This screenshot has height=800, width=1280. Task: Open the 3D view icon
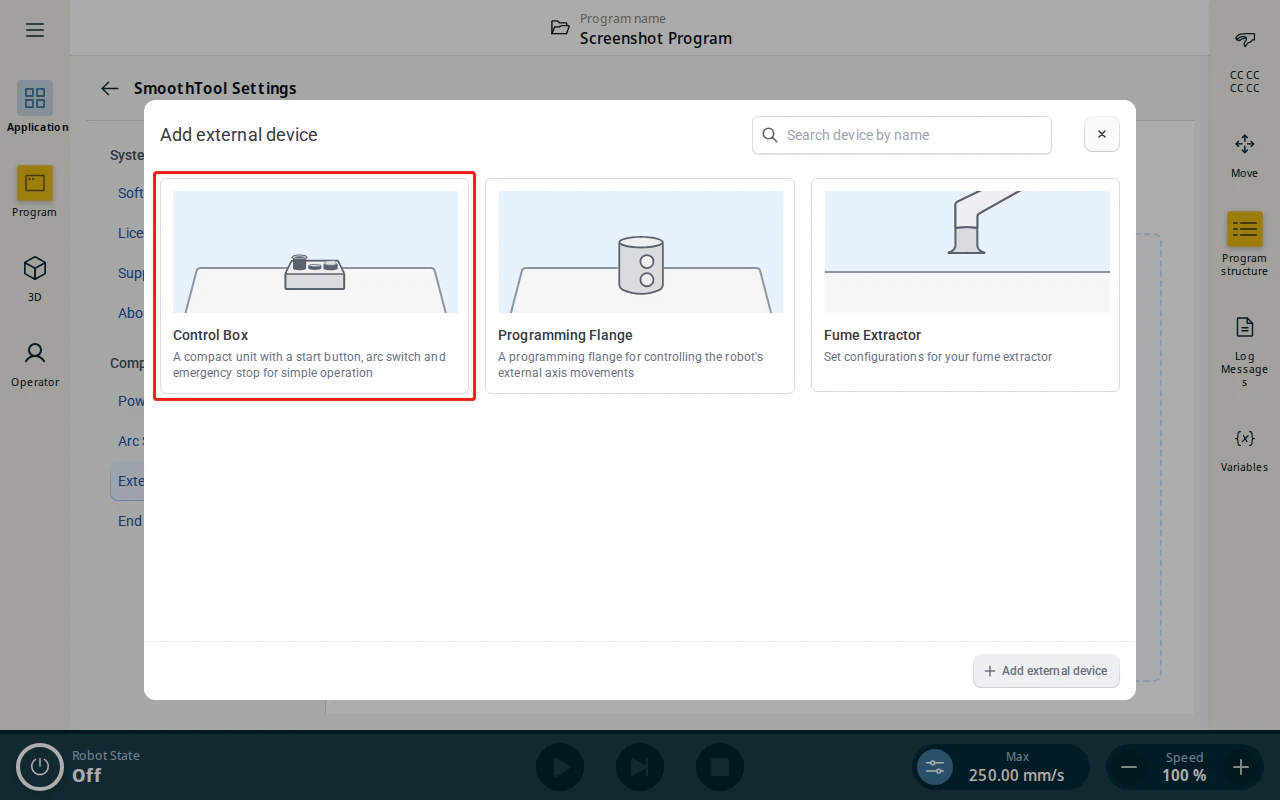pyautogui.click(x=35, y=268)
